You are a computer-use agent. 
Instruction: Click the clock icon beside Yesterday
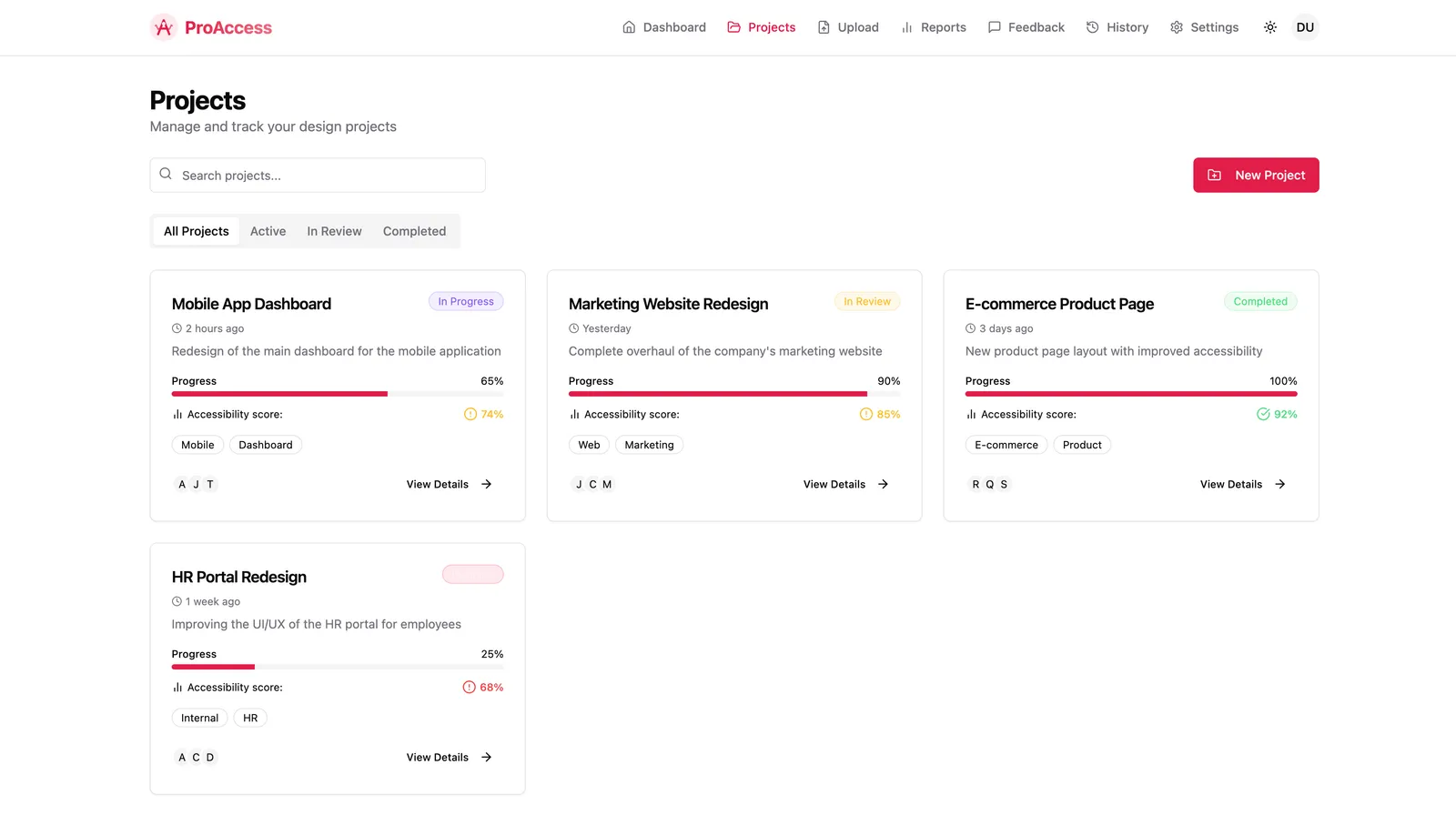click(x=573, y=328)
